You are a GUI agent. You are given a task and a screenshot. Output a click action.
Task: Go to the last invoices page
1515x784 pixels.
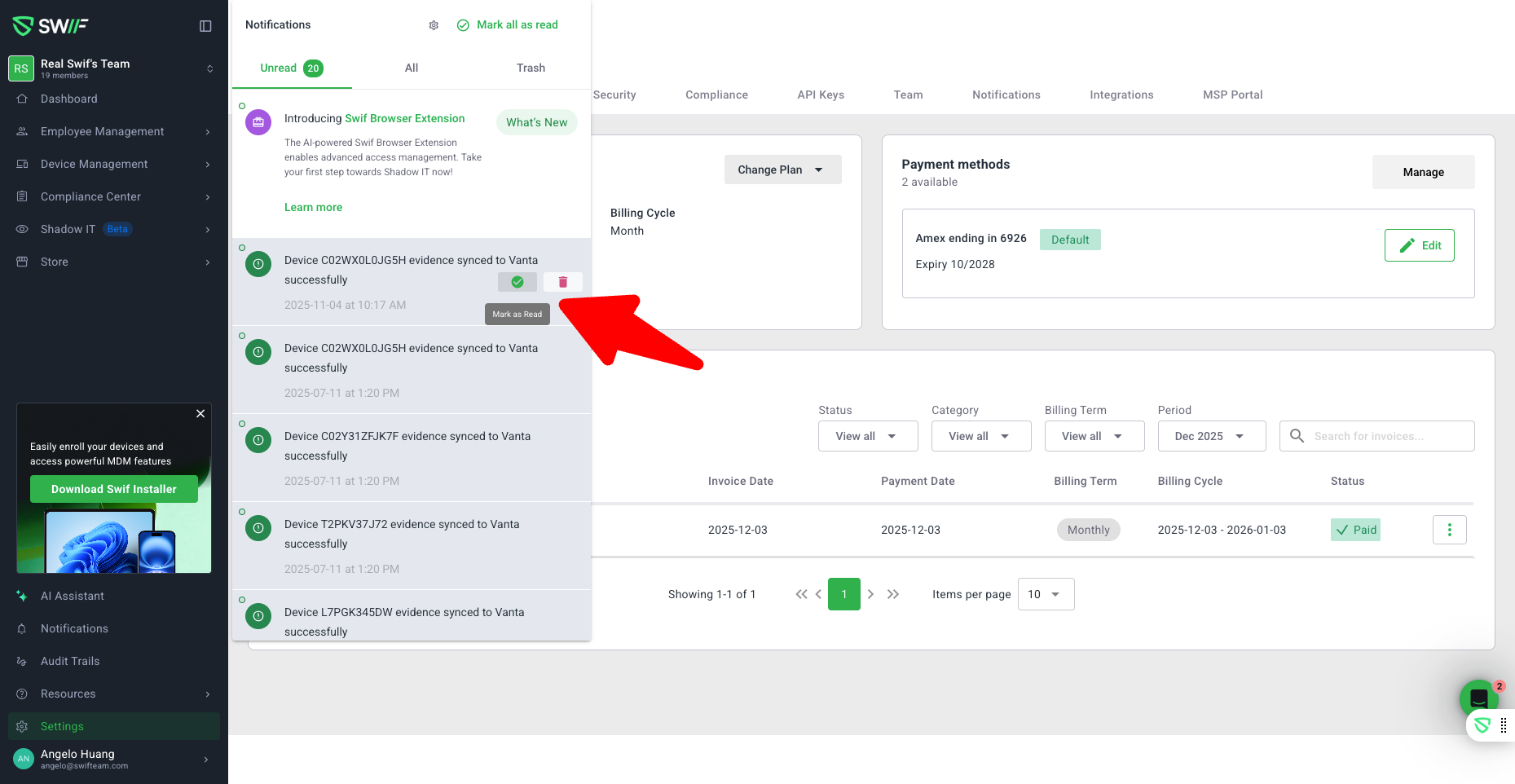pyautogui.click(x=893, y=594)
